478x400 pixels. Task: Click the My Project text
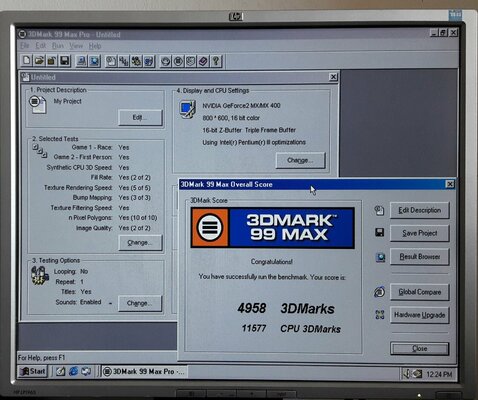68,101
